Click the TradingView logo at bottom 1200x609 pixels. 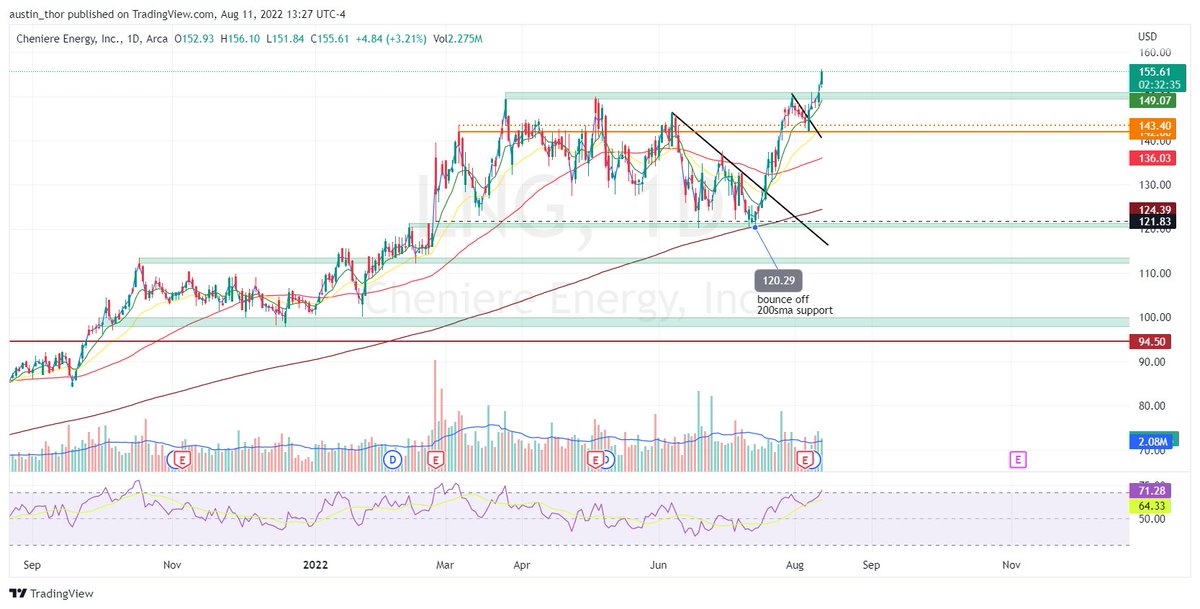(x=52, y=593)
